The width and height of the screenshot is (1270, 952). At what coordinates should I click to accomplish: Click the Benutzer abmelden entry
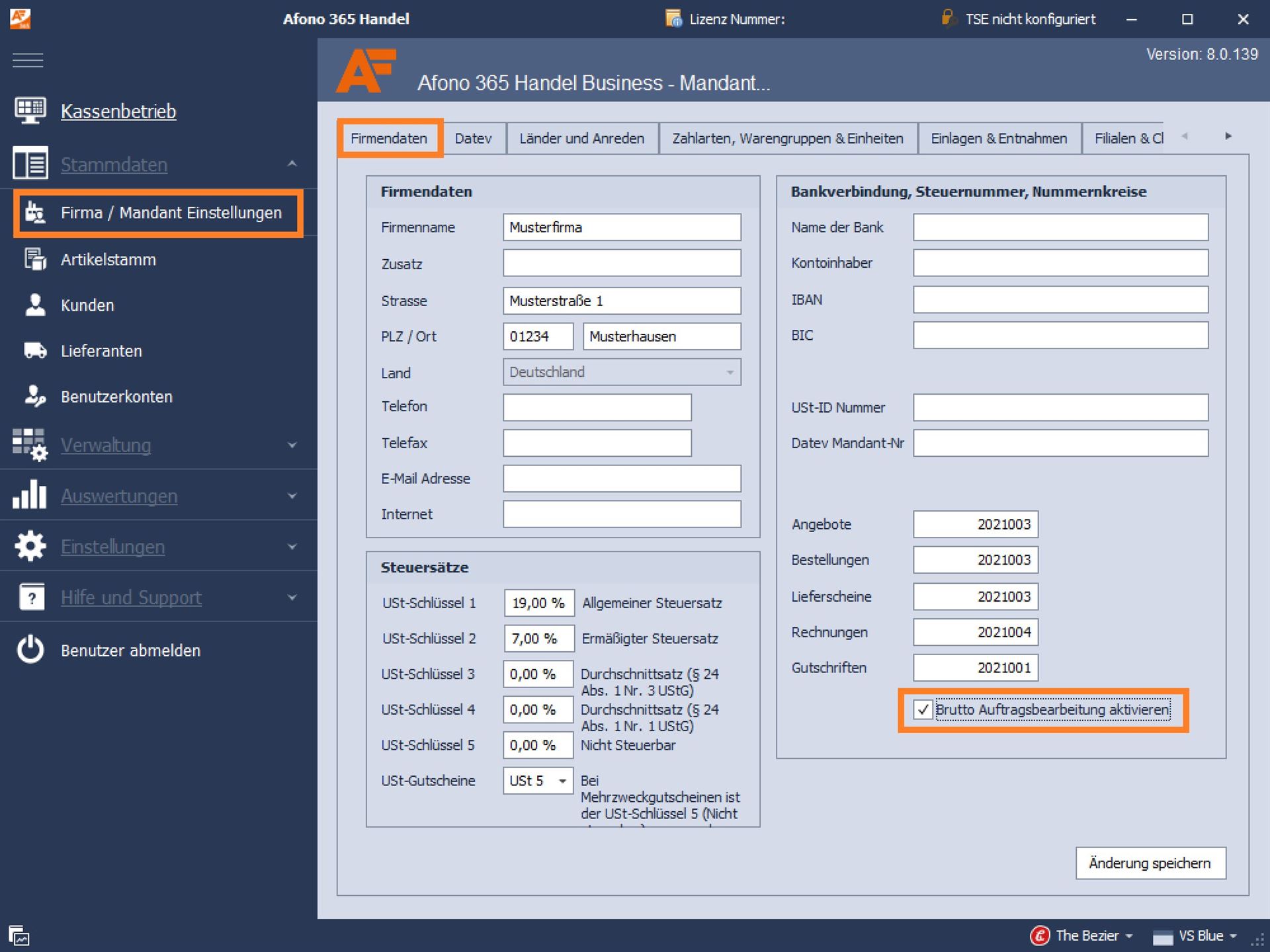click(130, 651)
